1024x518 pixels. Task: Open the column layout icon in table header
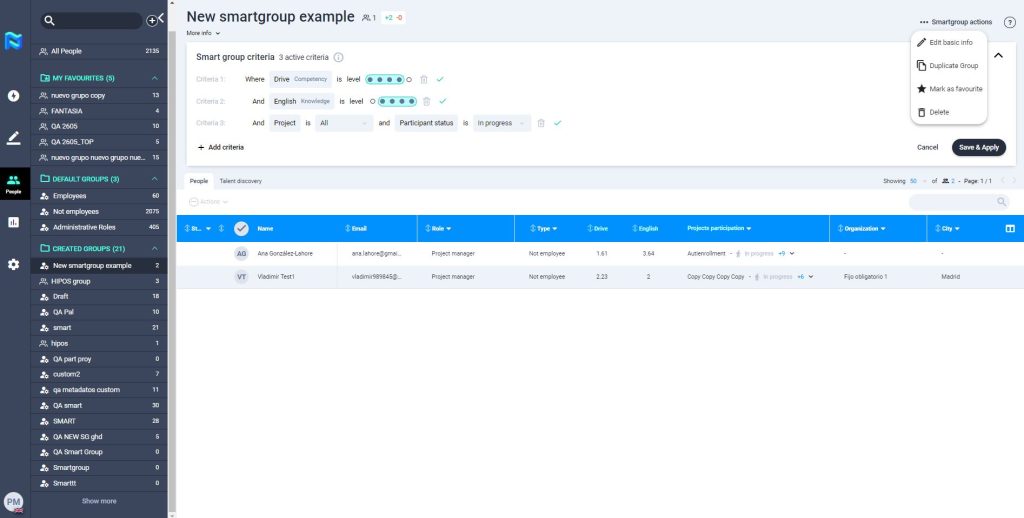point(1009,229)
